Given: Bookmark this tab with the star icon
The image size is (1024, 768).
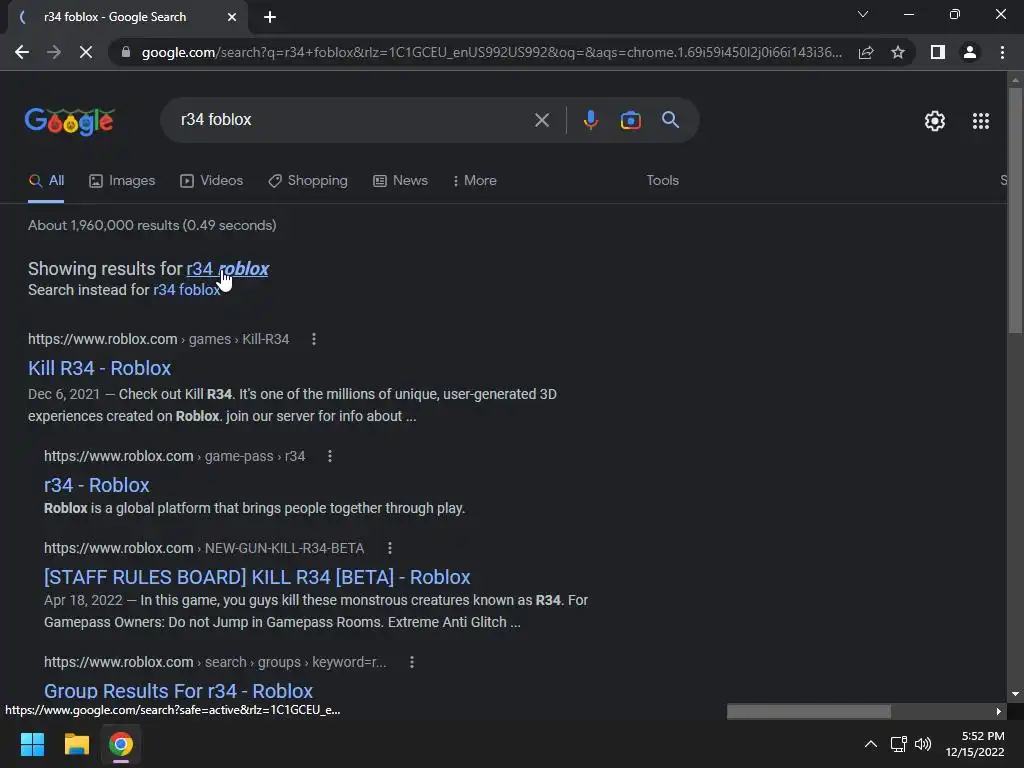Looking at the screenshot, I should pos(898,52).
